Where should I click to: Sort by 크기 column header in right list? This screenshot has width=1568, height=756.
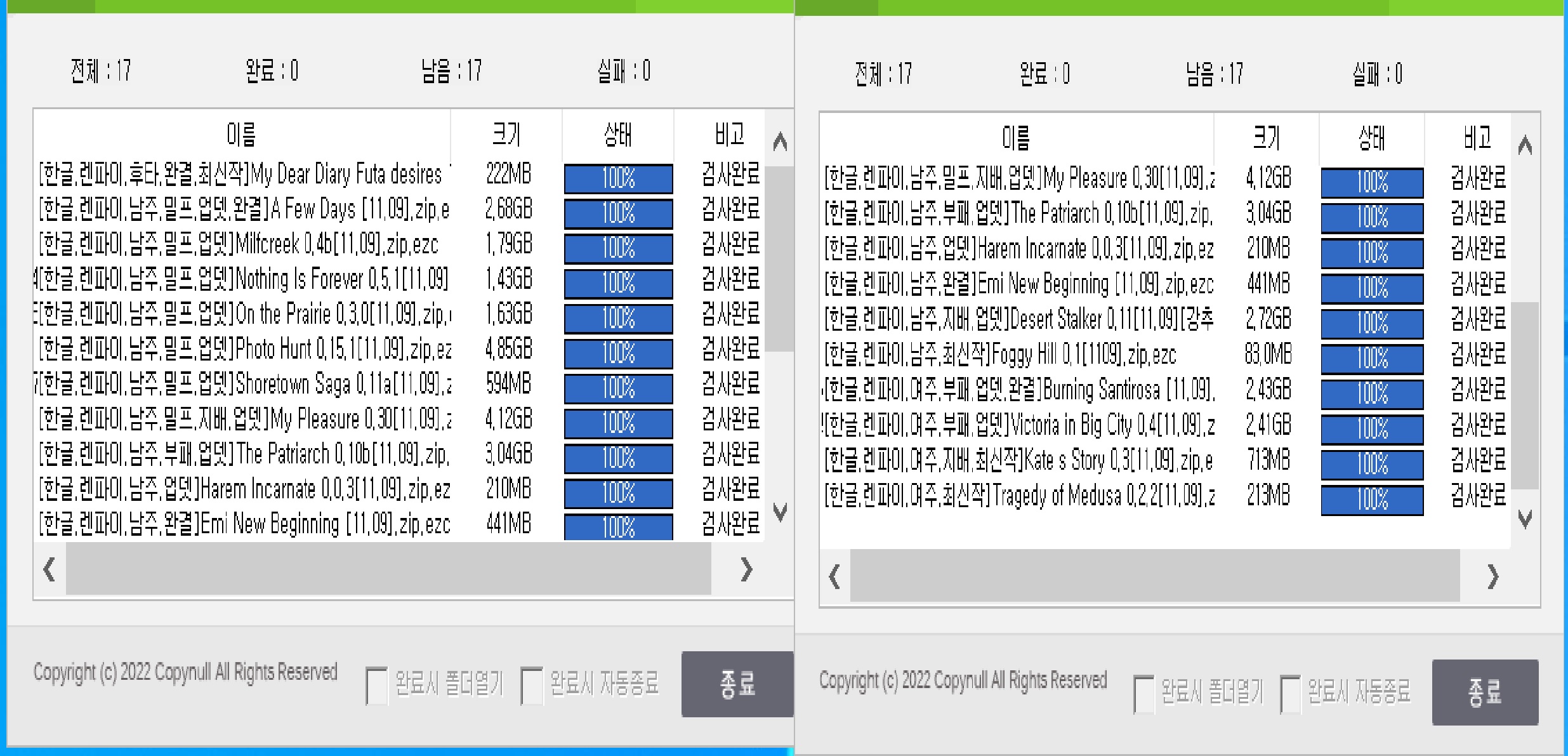[x=1267, y=138]
